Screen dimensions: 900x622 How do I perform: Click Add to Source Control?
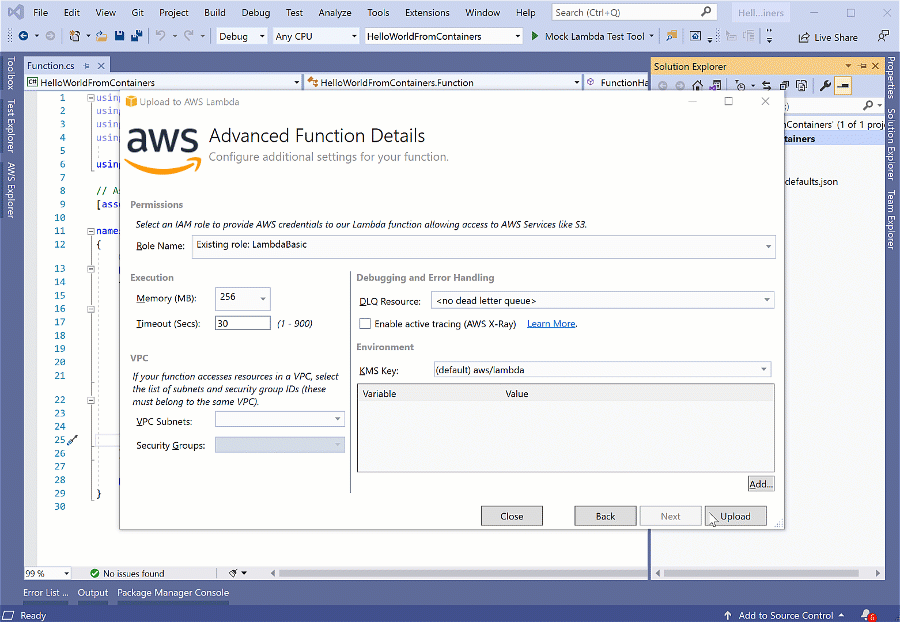point(785,615)
